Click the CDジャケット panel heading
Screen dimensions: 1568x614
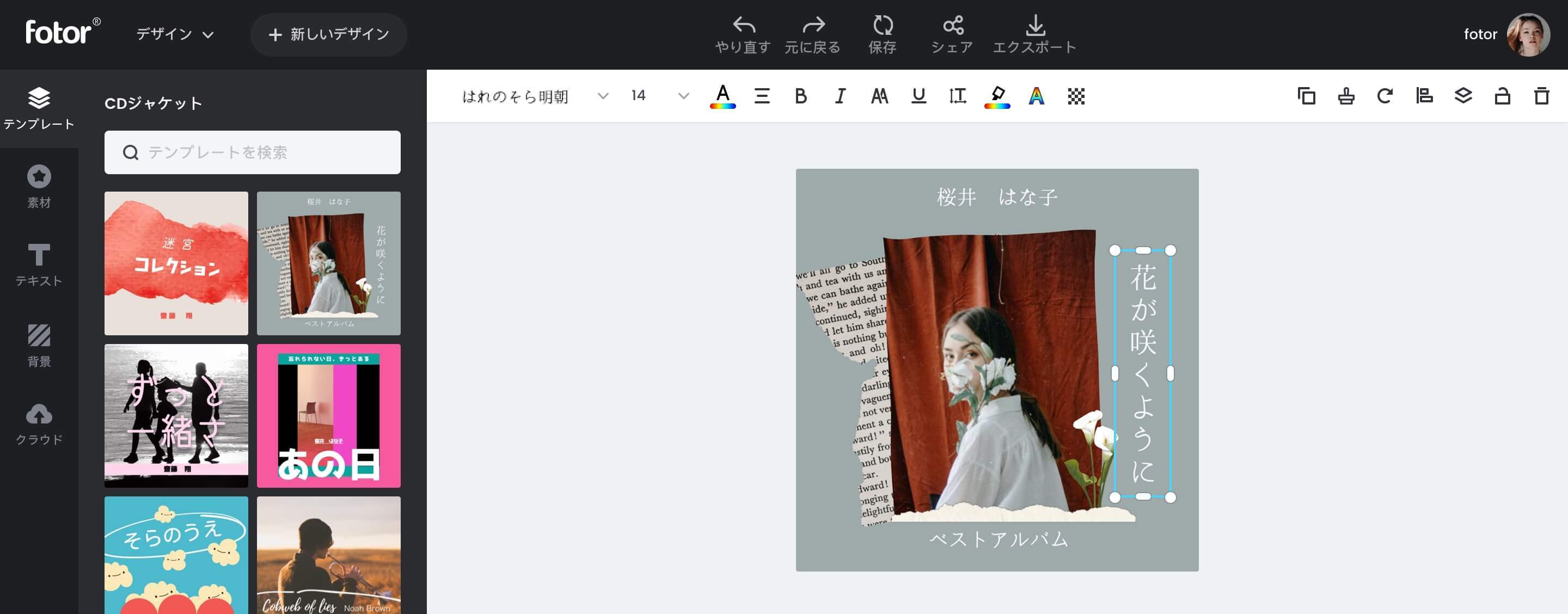[x=153, y=103]
